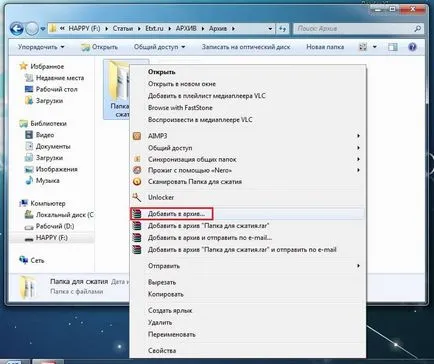Click the Nero burn icon in menu

137,170
